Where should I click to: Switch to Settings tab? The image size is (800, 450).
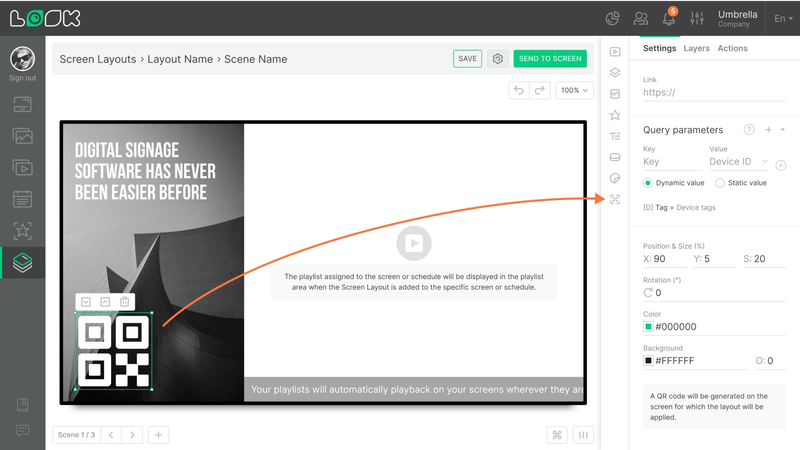[x=659, y=48]
